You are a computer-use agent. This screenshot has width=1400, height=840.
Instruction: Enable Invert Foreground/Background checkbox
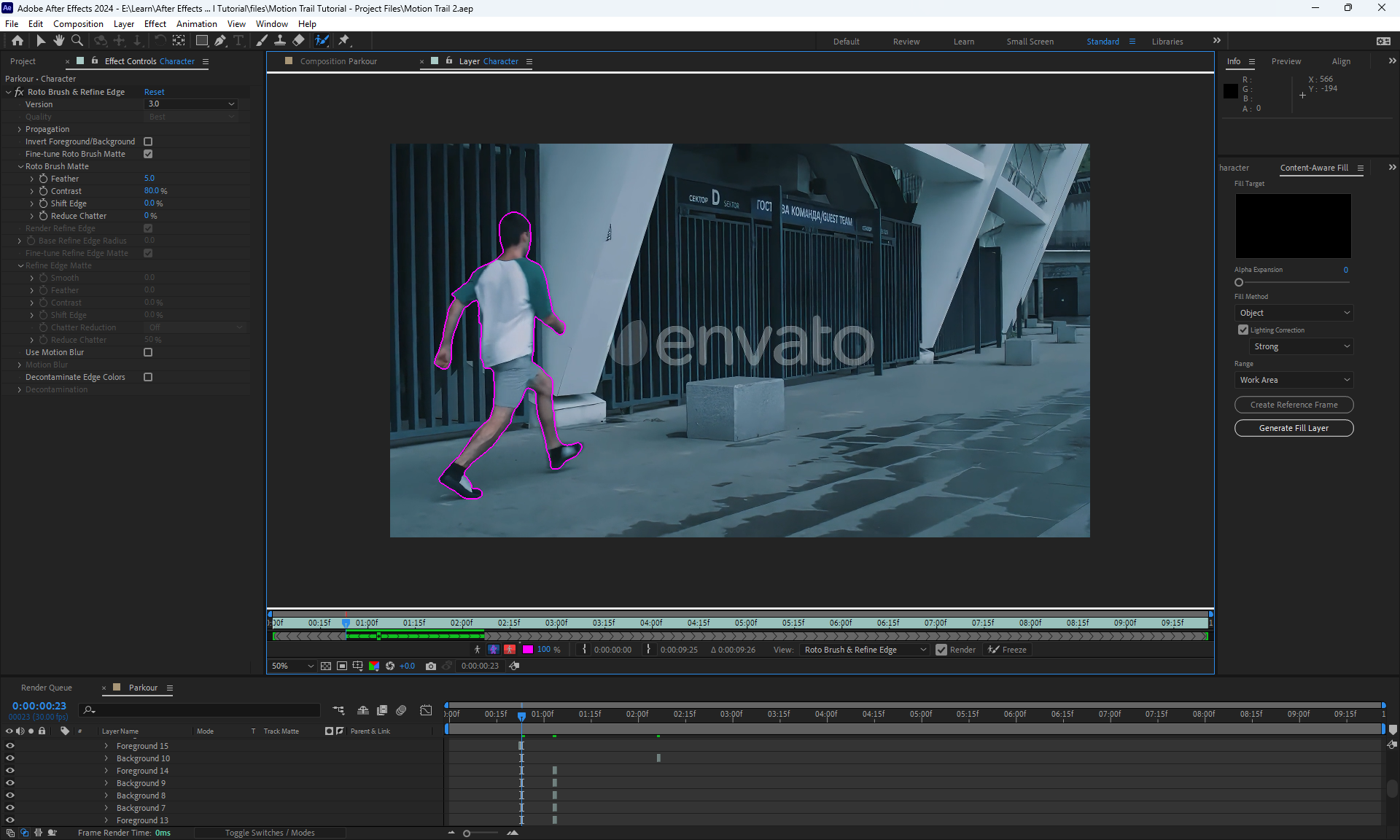click(148, 141)
